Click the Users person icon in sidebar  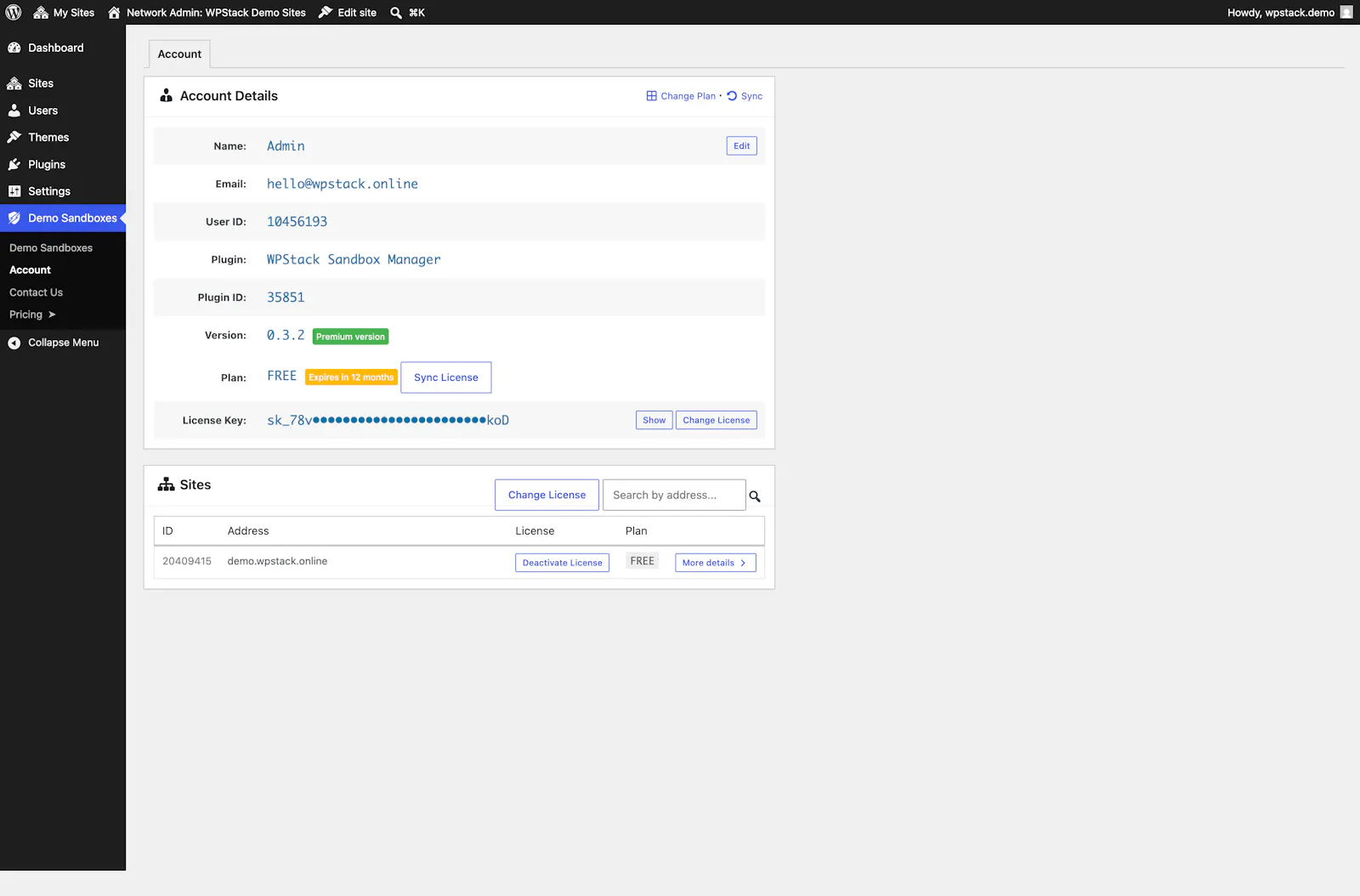point(14,111)
